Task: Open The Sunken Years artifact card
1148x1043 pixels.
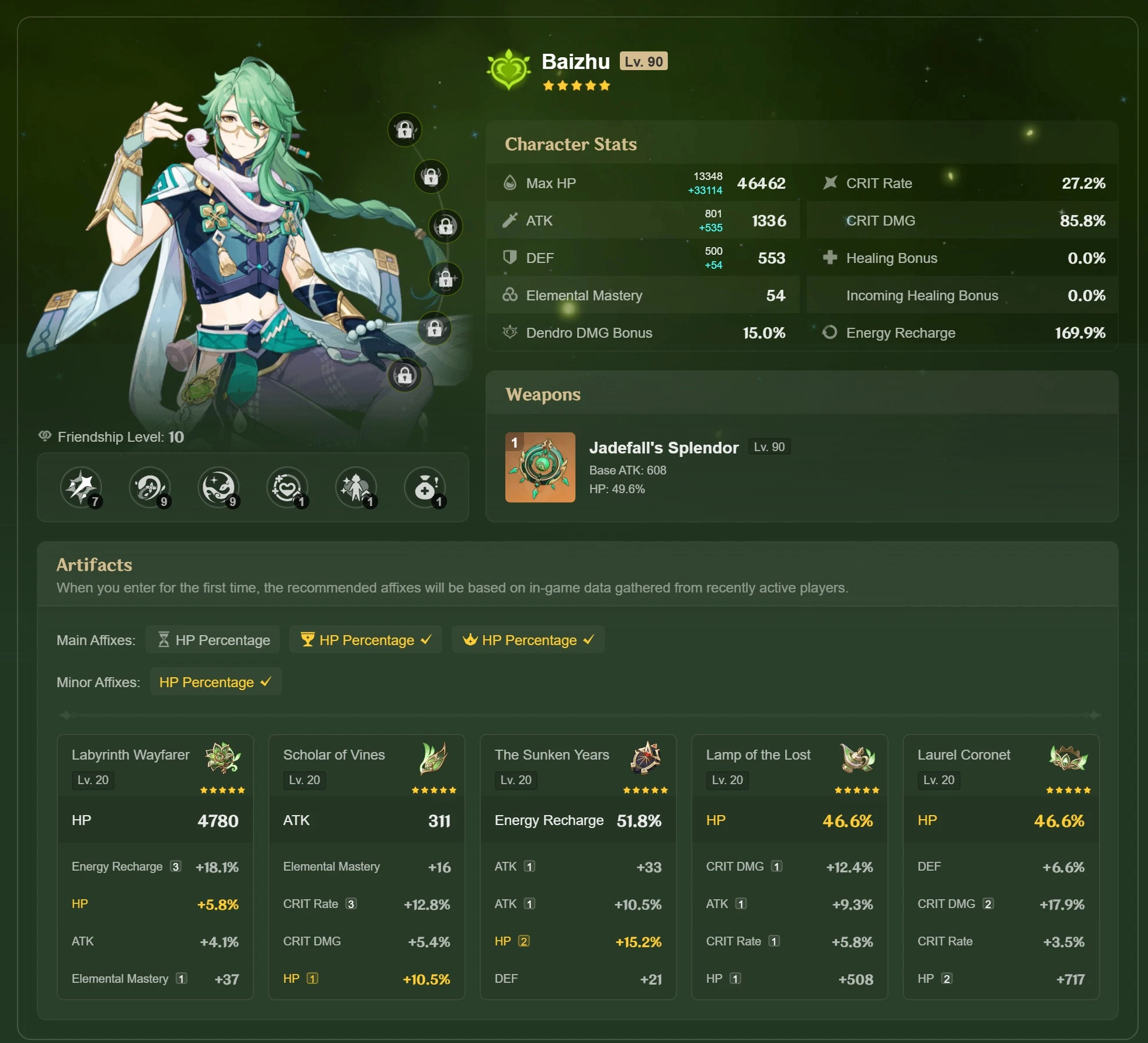Action: 552,754
